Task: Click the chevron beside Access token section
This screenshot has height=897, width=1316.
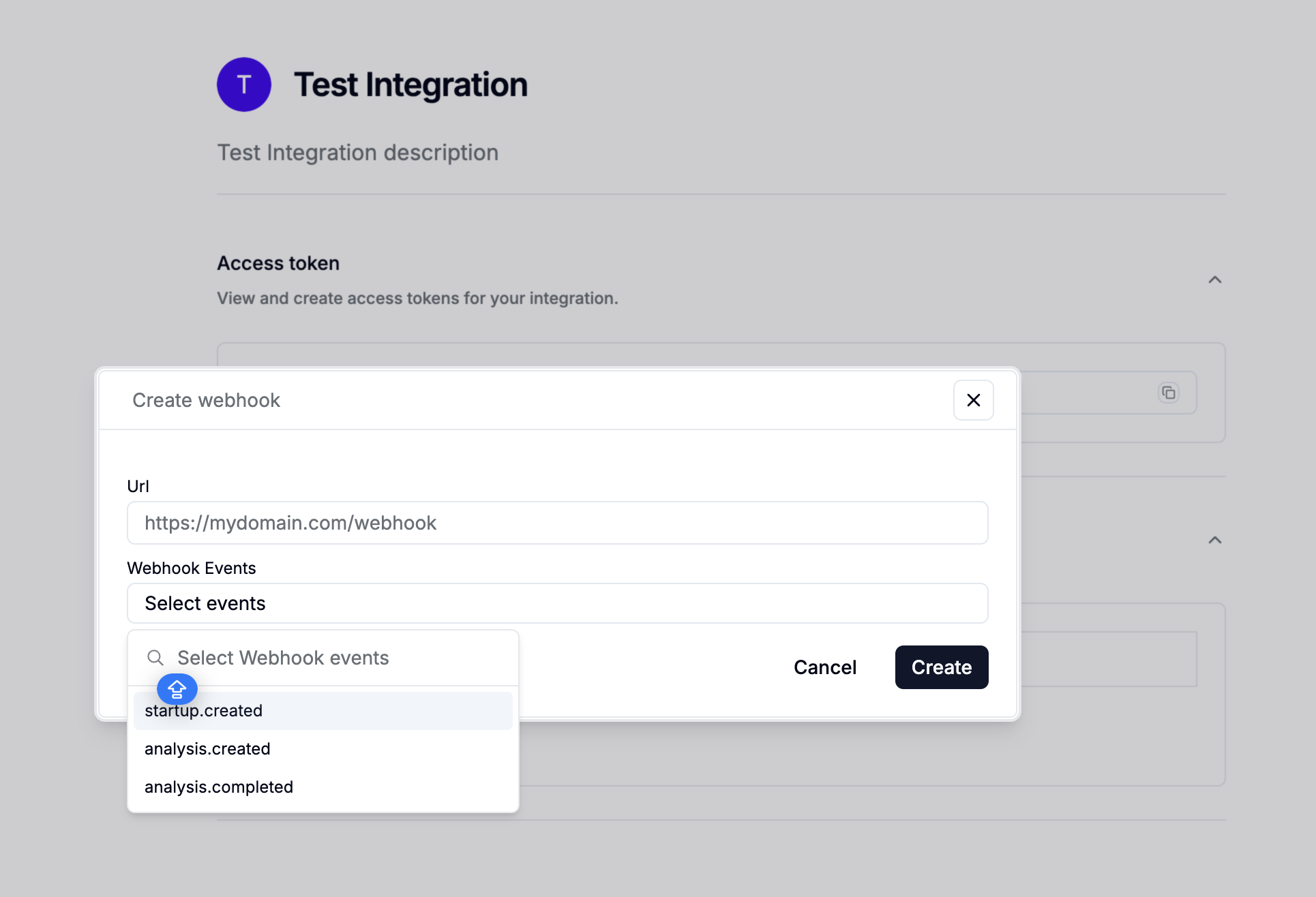Action: (1214, 279)
